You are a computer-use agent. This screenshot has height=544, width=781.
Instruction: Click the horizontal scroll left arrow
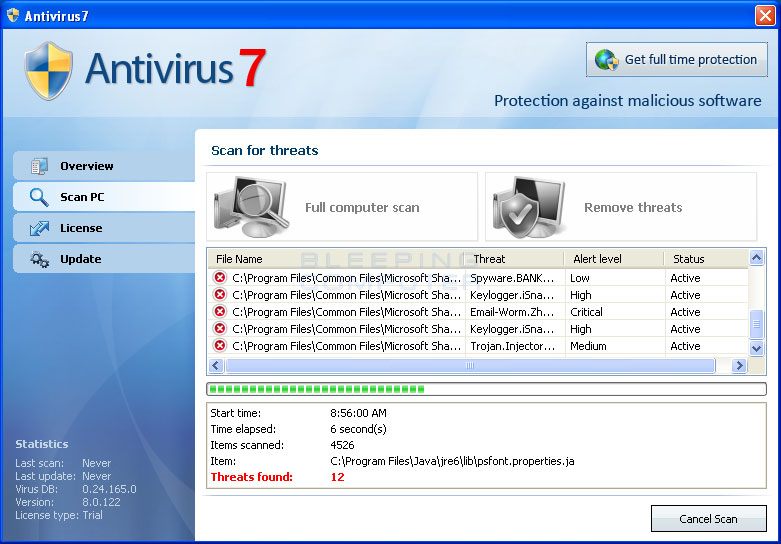(216, 365)
